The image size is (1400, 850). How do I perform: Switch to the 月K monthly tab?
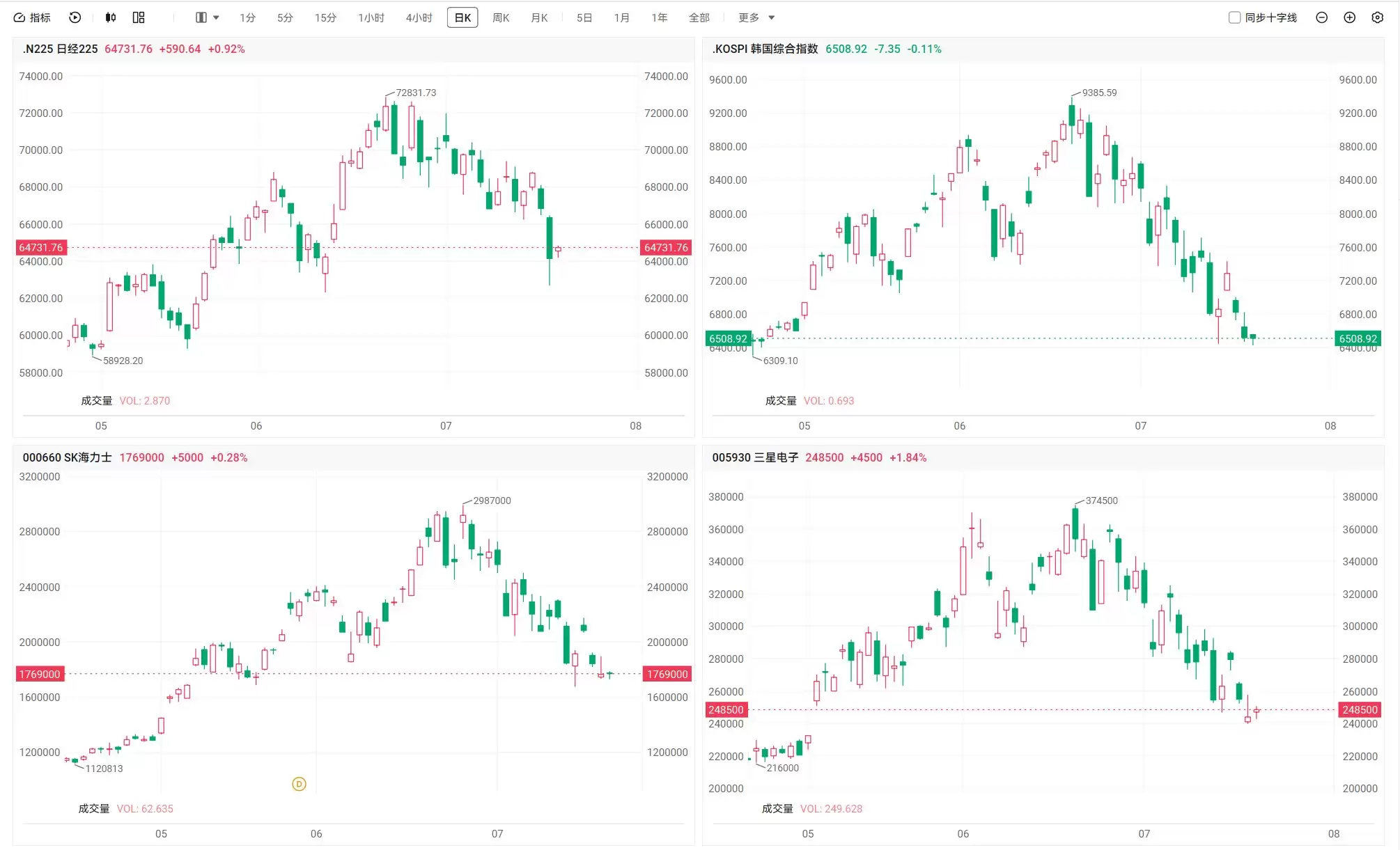pyautogui.click(x=539, y=17)
